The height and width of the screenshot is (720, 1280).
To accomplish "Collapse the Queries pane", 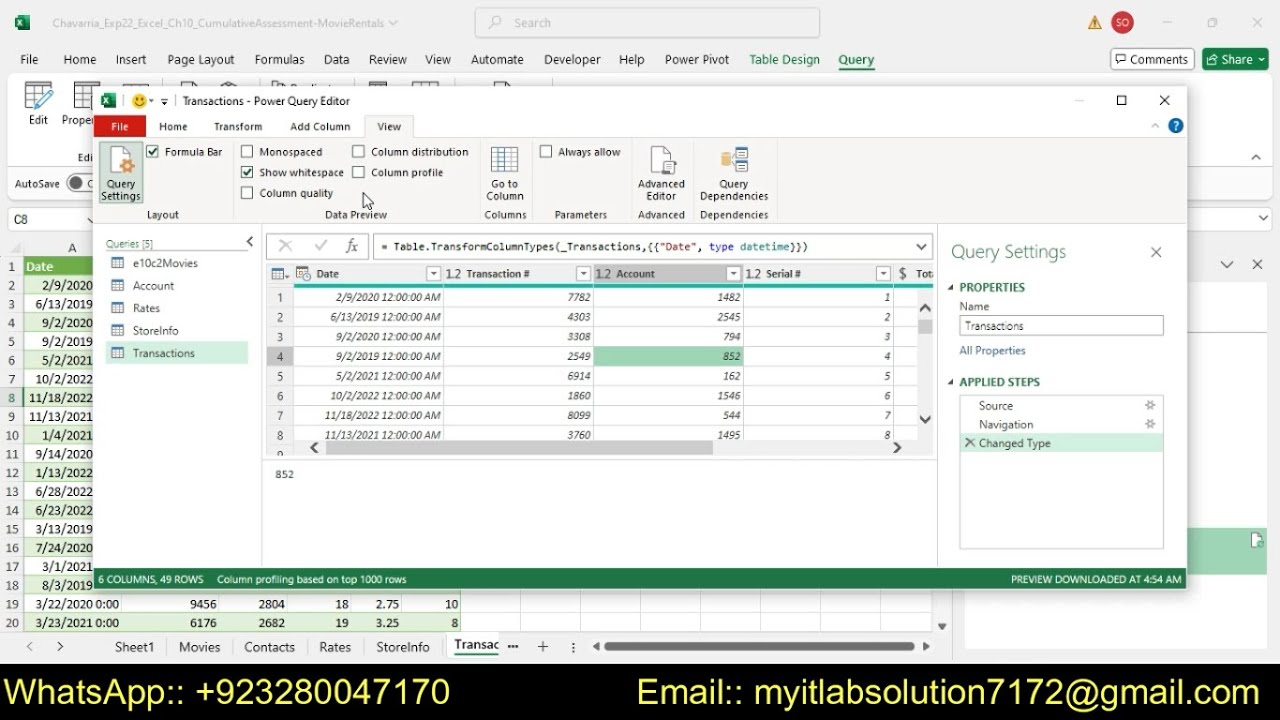I will tap(250, 242).
